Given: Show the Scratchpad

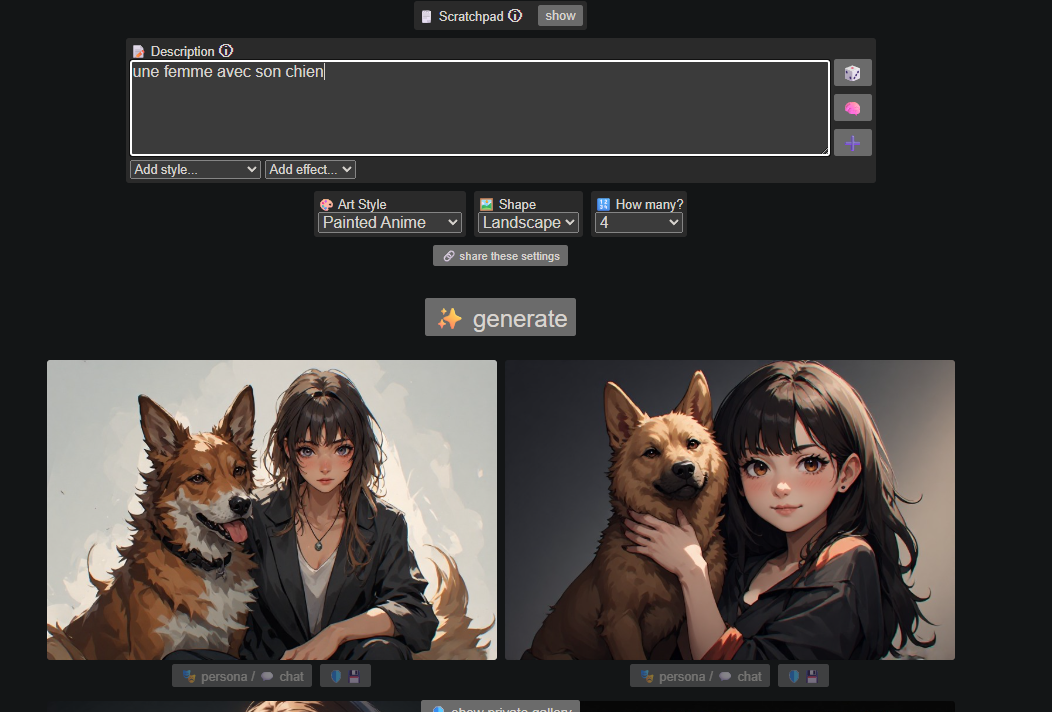Looking at the screenshot, I should [x=560, y=15].
